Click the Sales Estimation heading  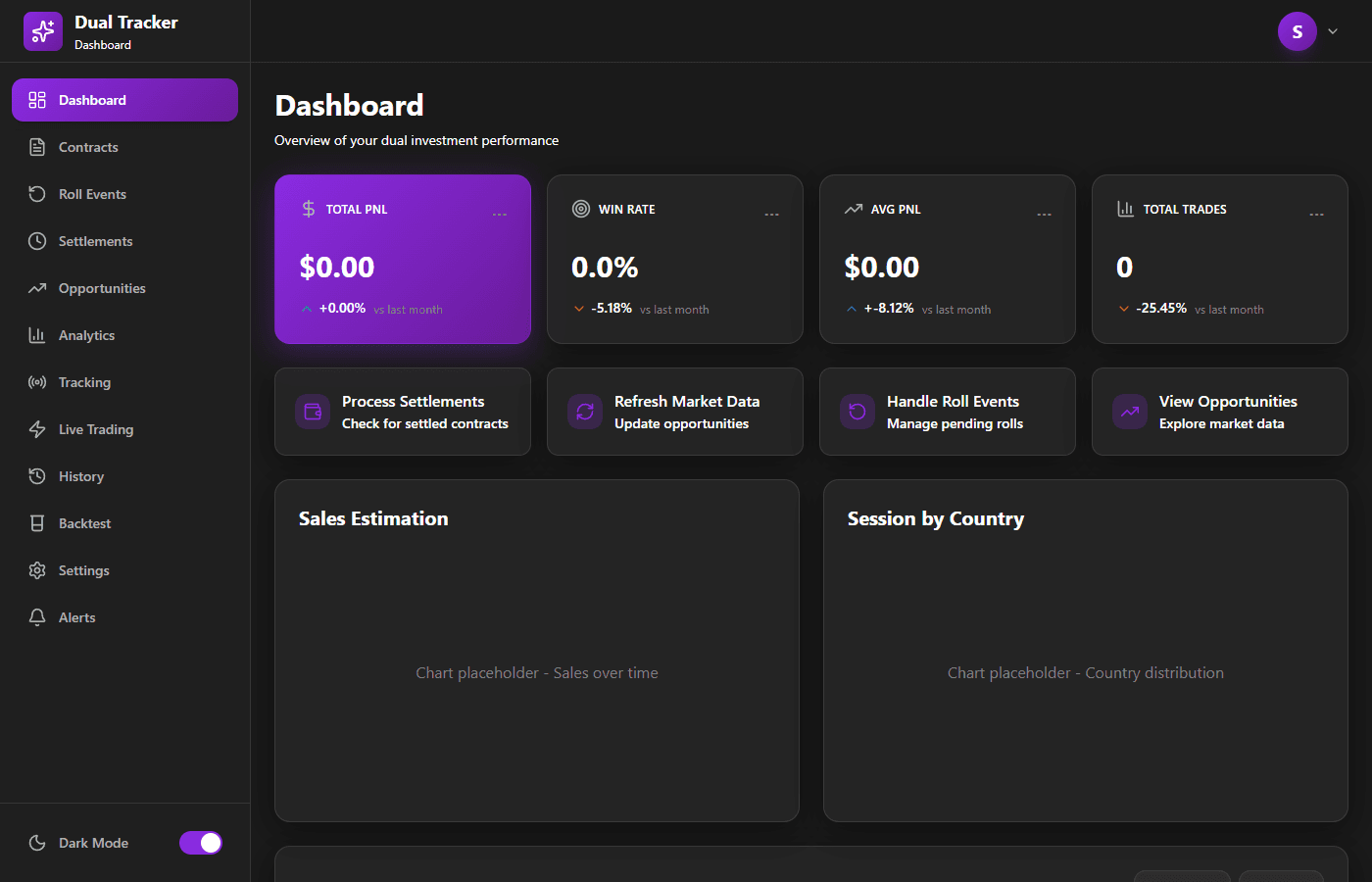point(373,518)
